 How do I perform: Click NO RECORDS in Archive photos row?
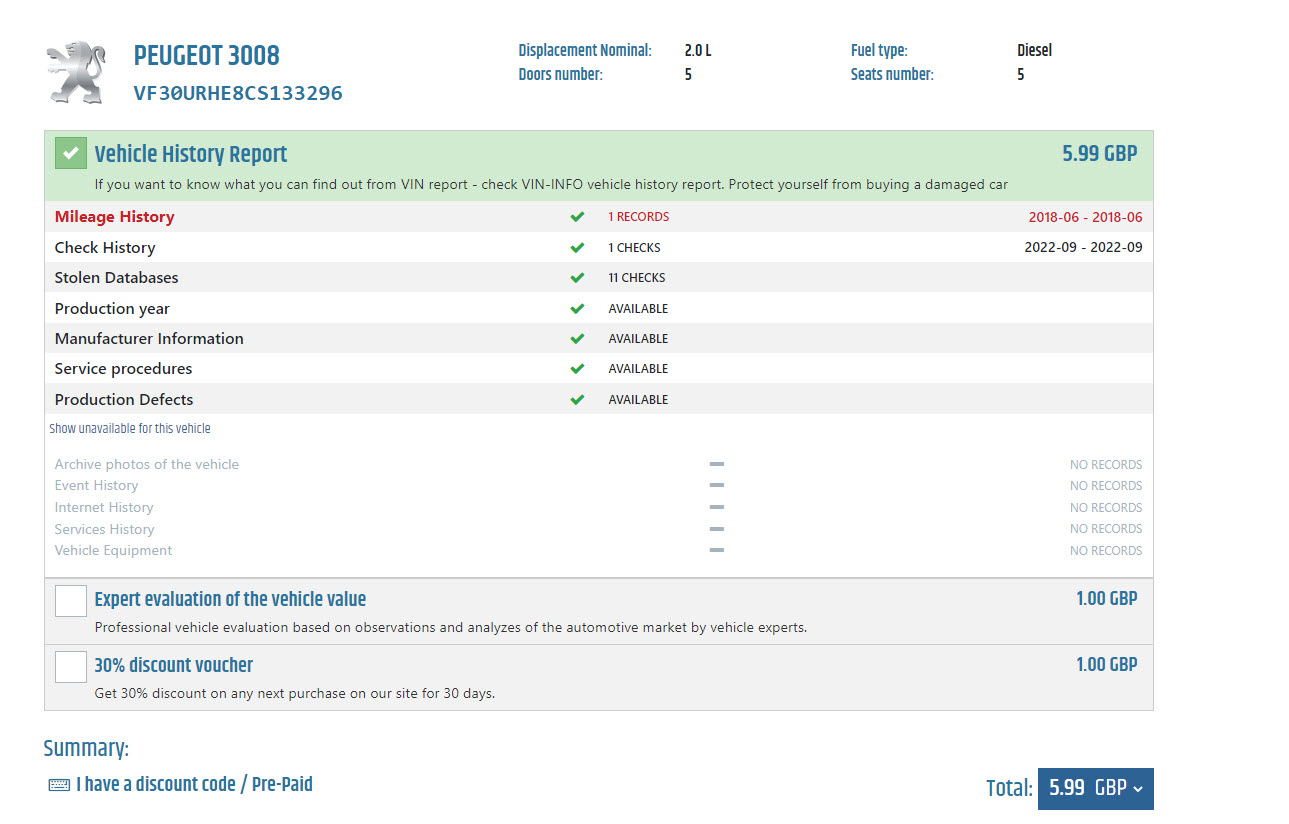click(1106, 464)
